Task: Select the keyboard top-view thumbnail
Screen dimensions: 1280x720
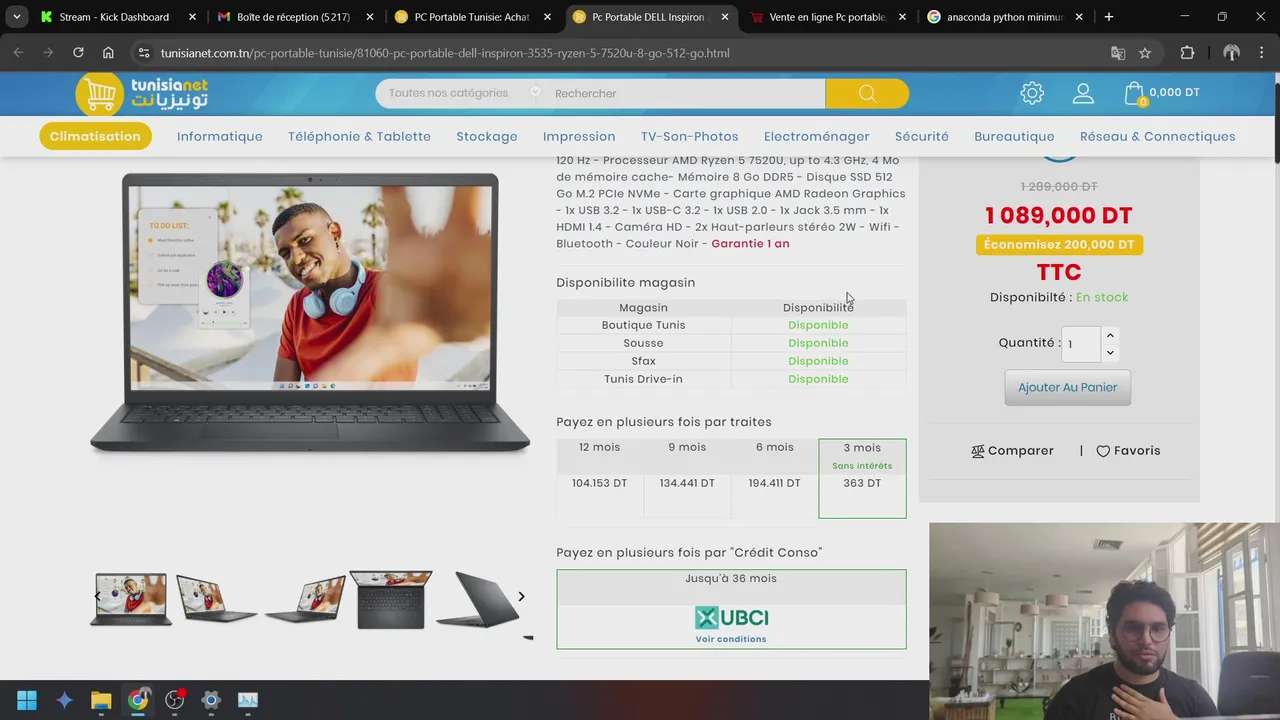Action: pyautogui.click(x=391, y=600)
